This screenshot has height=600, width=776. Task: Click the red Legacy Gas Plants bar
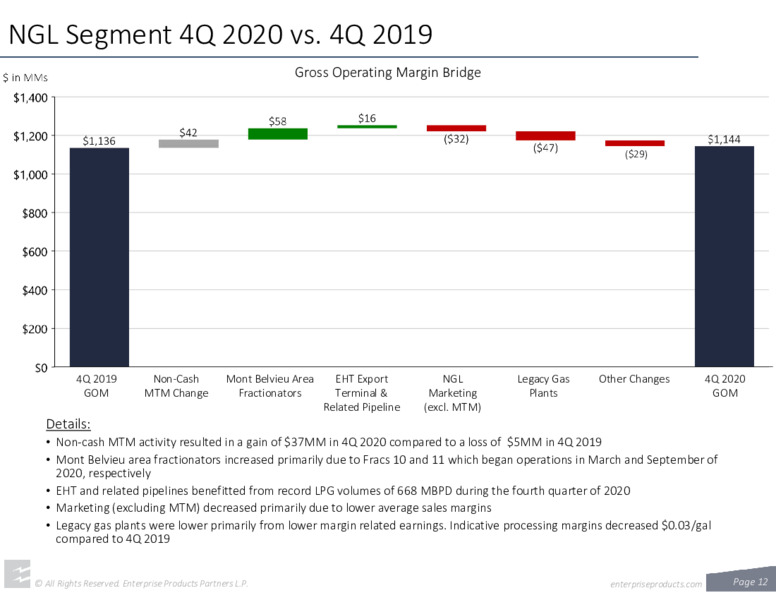pos(545,136)
